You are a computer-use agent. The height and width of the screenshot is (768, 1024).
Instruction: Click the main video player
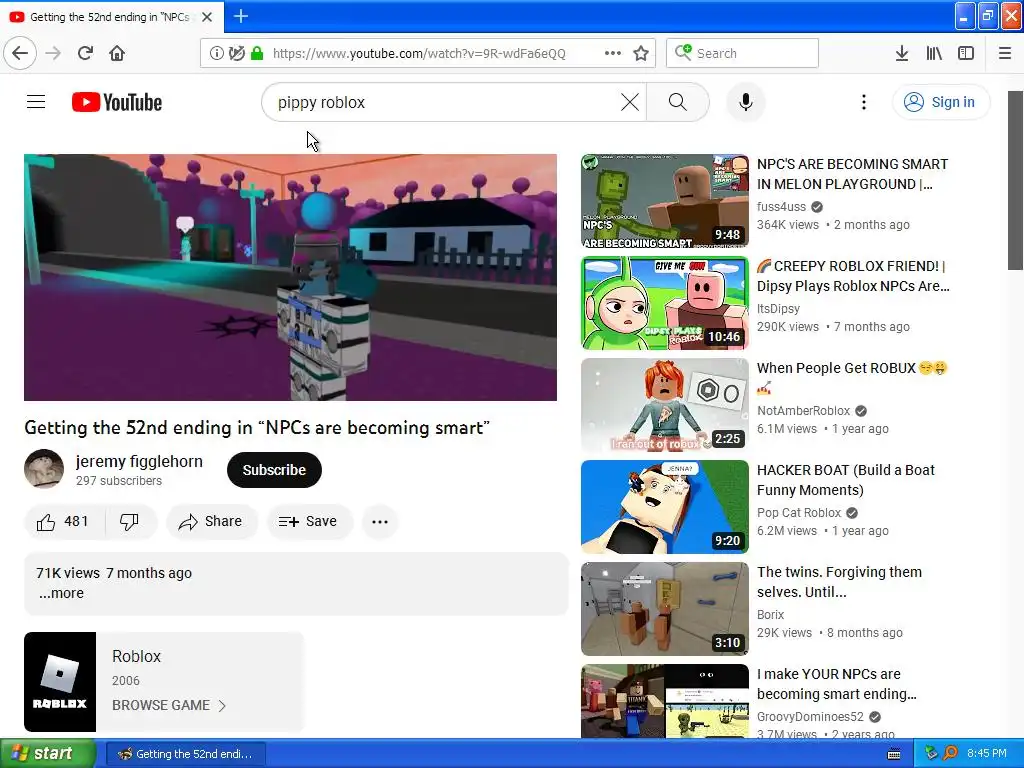tap(291, 277)
